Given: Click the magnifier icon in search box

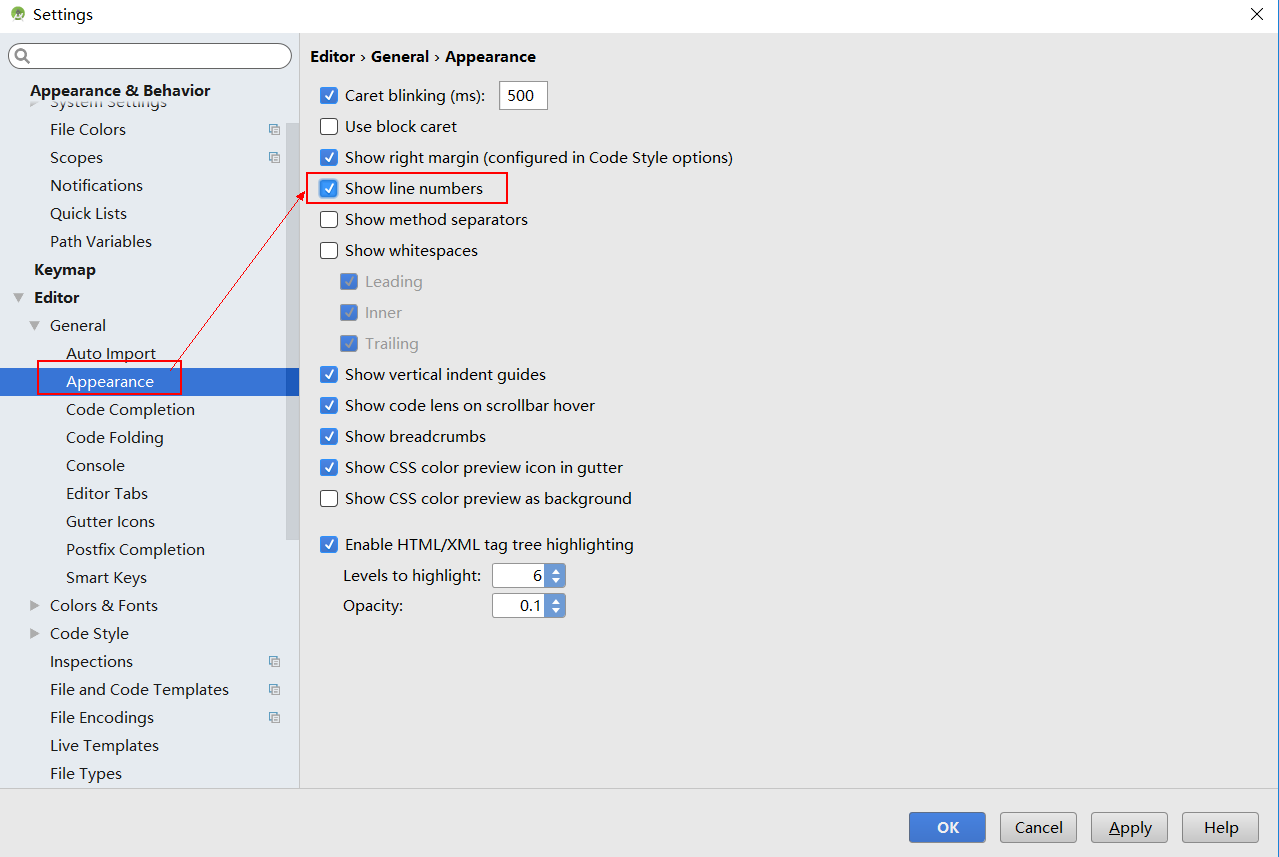Looking at the screenshot, I should (x=22, y=56).
